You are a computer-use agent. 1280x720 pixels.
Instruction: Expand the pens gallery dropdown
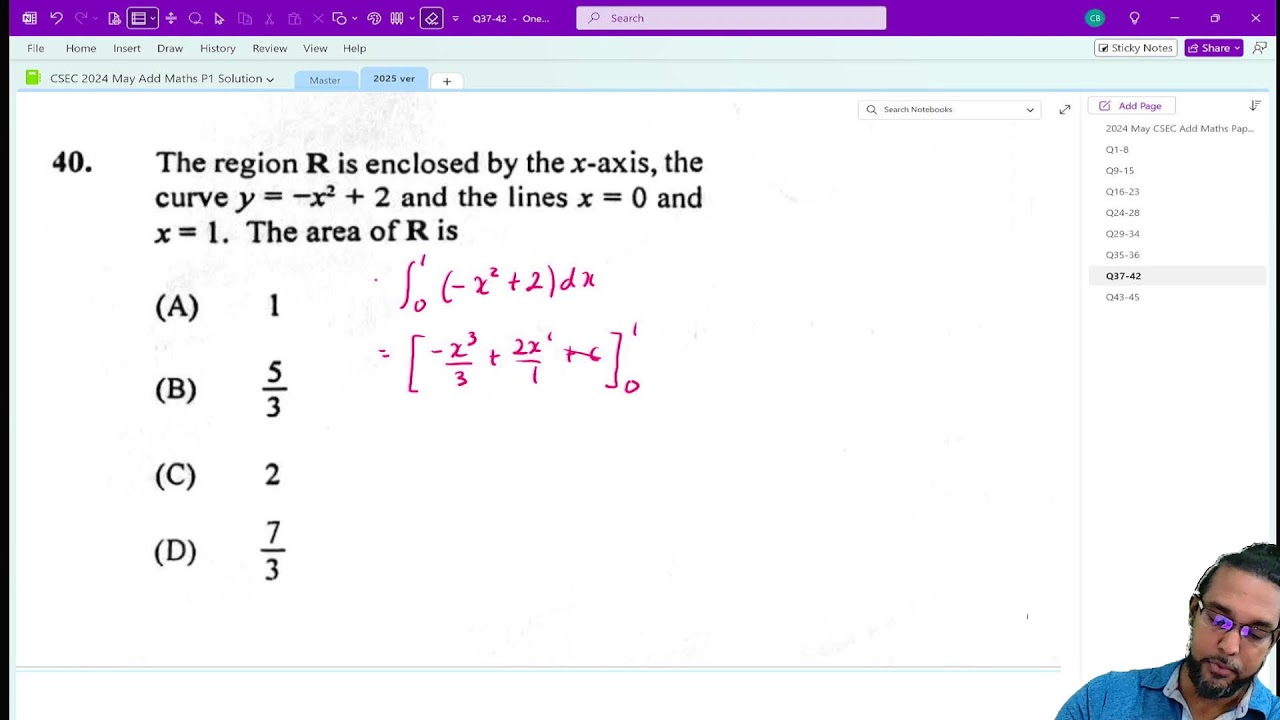pyautogui.click(x=412, y=18)
